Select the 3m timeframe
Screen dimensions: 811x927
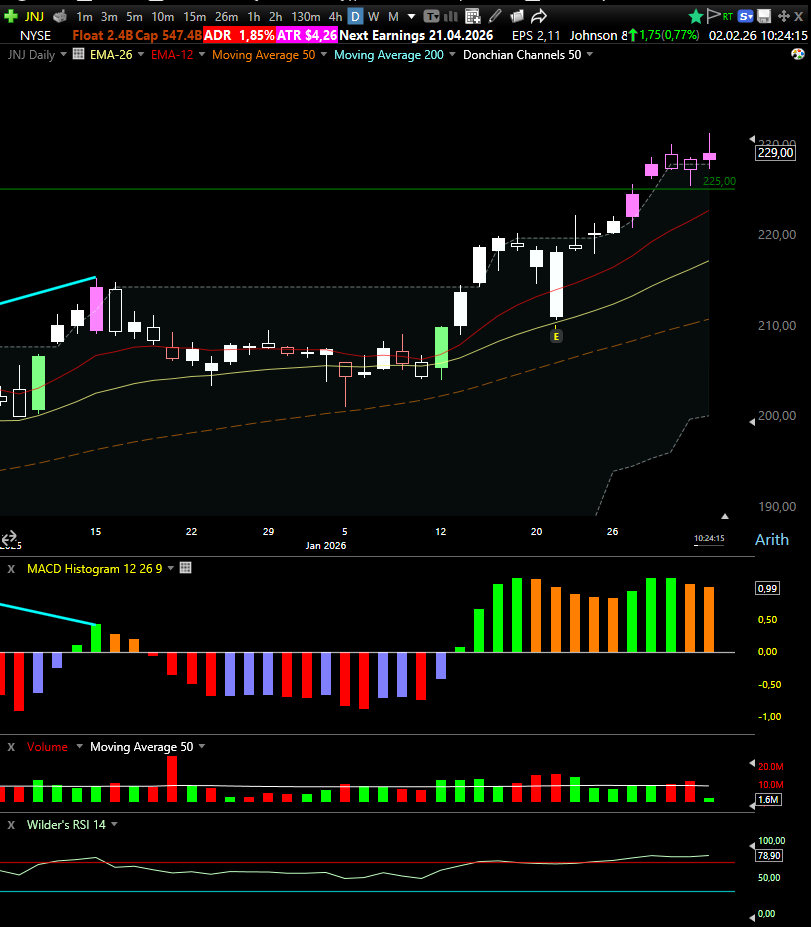click(x=109, y=17)
